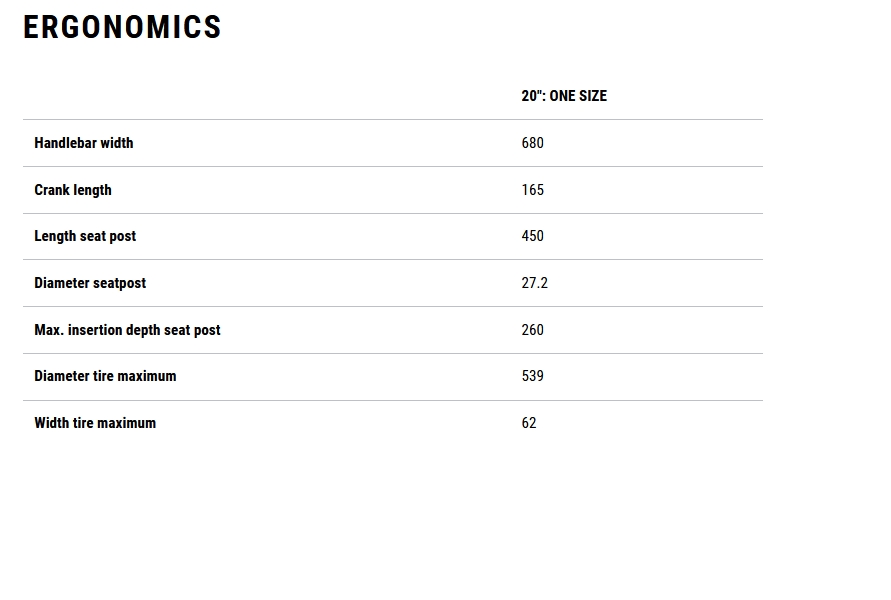Viewport: 891px width, 600px height.
Task: Click the Diameter tire maximum label
Action: point(105,376)
